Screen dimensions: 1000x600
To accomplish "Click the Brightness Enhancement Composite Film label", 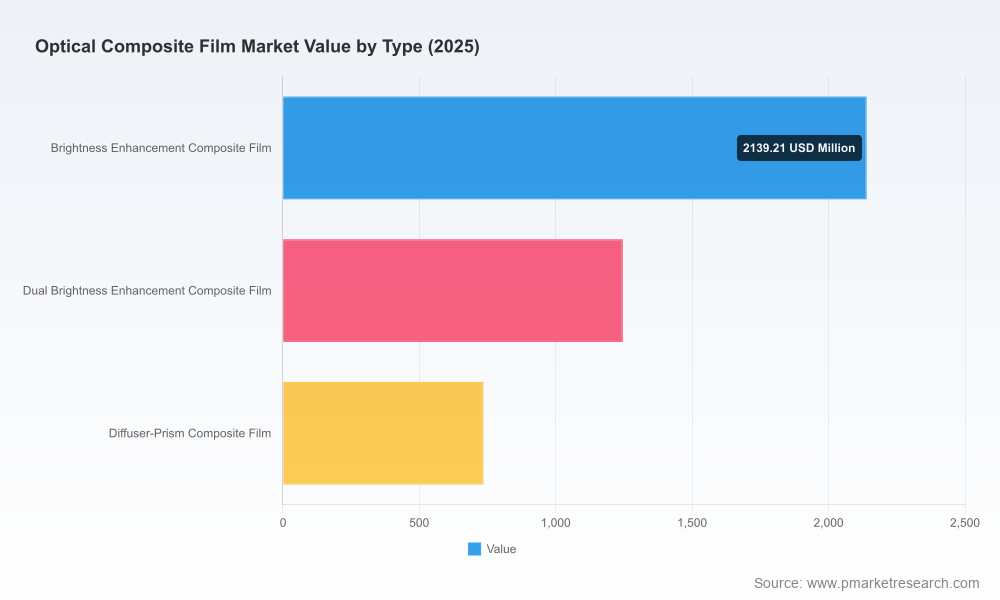I will click(x=161, y=148).
